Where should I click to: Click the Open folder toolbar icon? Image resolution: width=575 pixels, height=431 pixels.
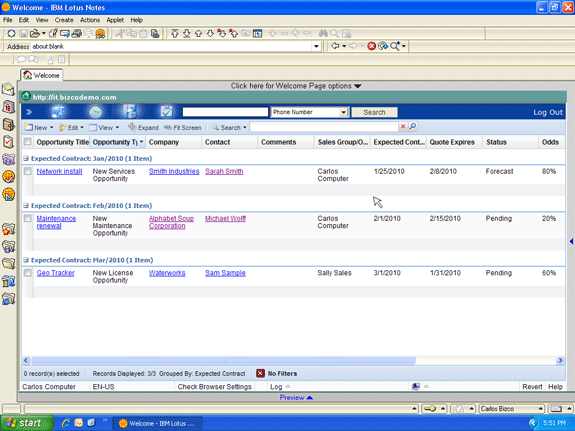[35, 33]
